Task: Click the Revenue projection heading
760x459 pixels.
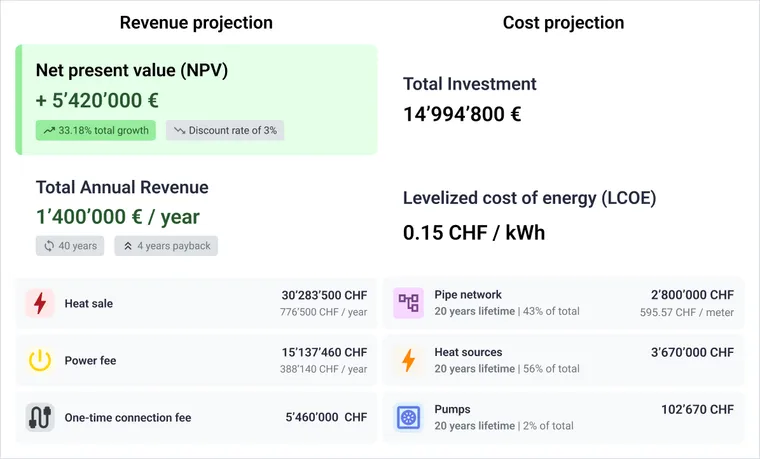Action: tap(196, 22)
